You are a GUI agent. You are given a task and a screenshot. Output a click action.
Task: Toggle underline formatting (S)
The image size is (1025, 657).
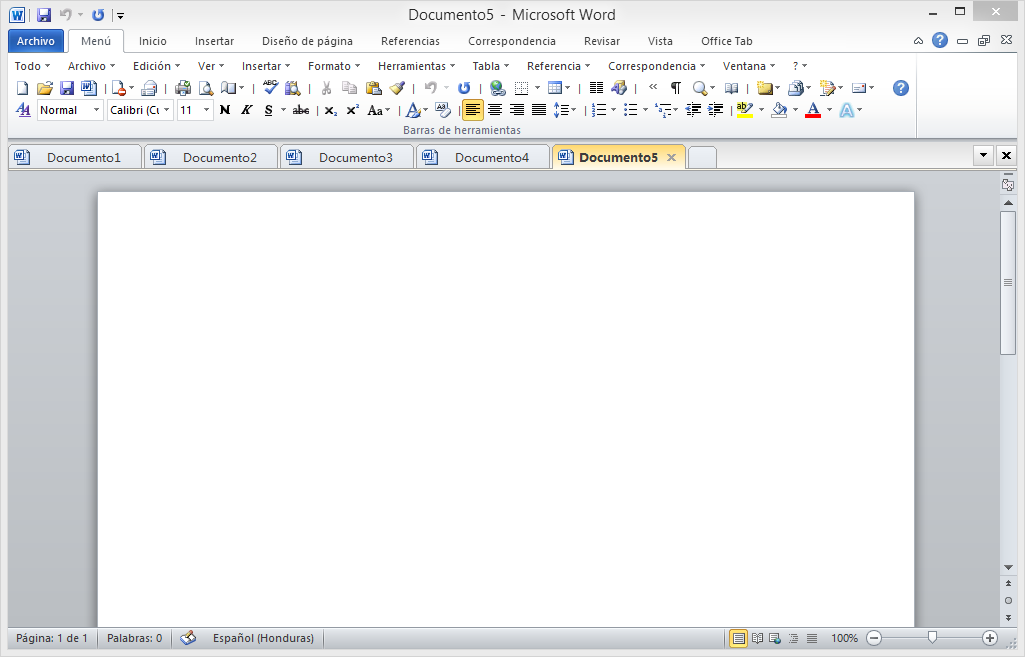269,110
